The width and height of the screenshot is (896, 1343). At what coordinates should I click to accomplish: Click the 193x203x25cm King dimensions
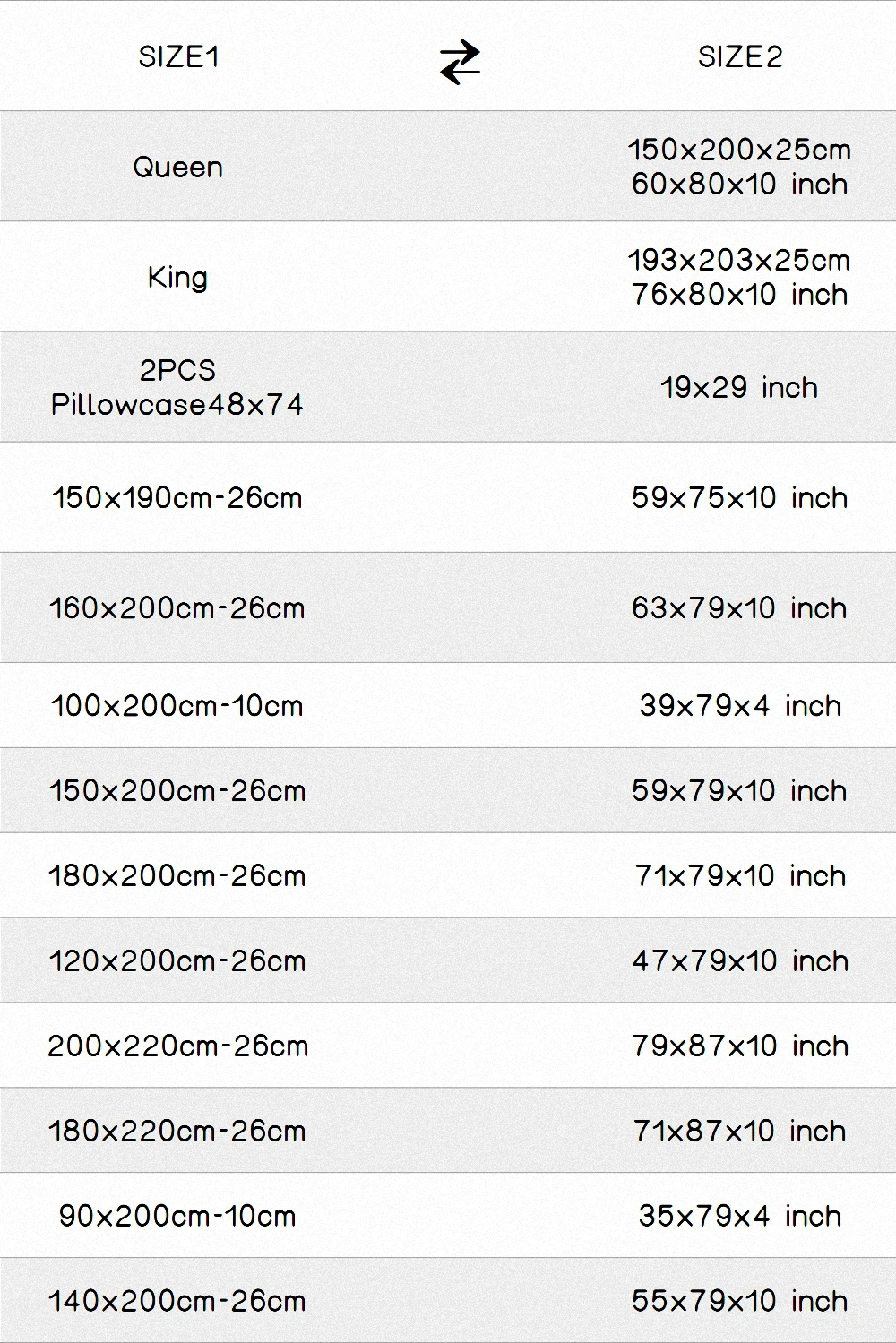pyautogui.click(x=739, y=260)
